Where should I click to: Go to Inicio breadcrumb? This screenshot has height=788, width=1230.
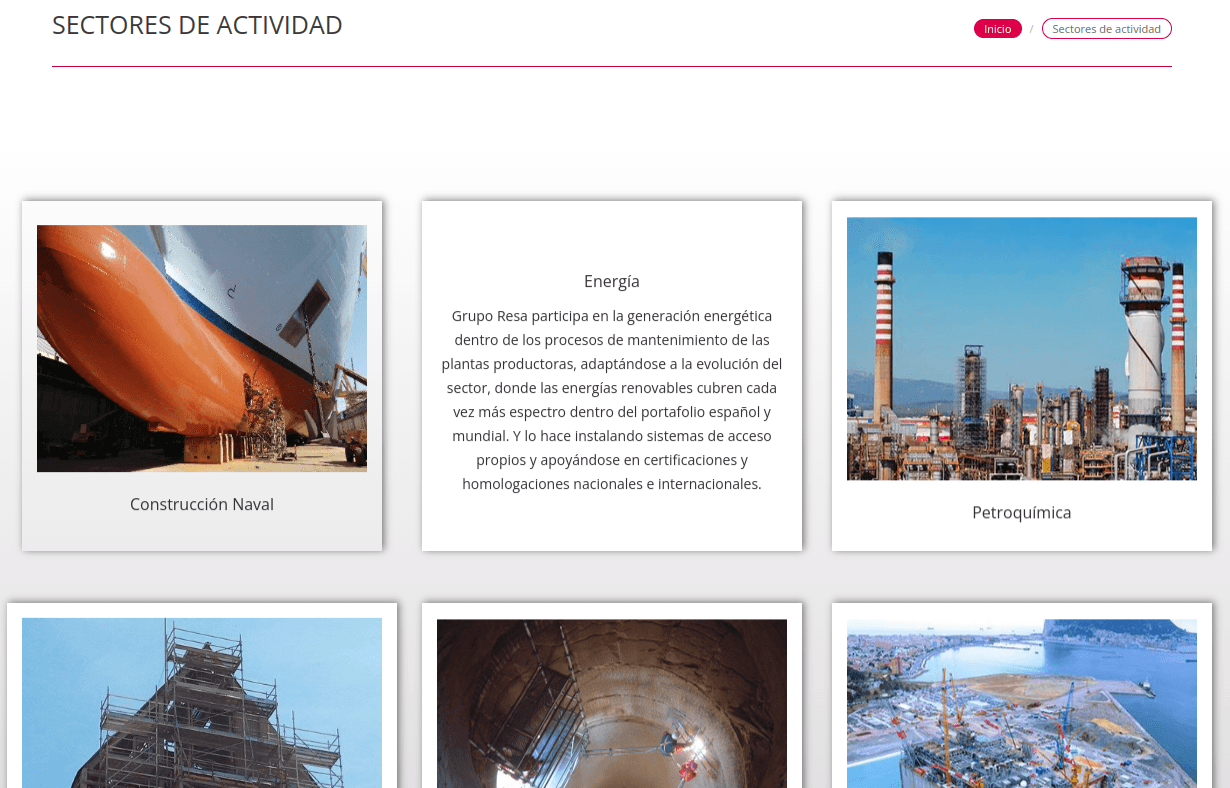click(997, 29)
